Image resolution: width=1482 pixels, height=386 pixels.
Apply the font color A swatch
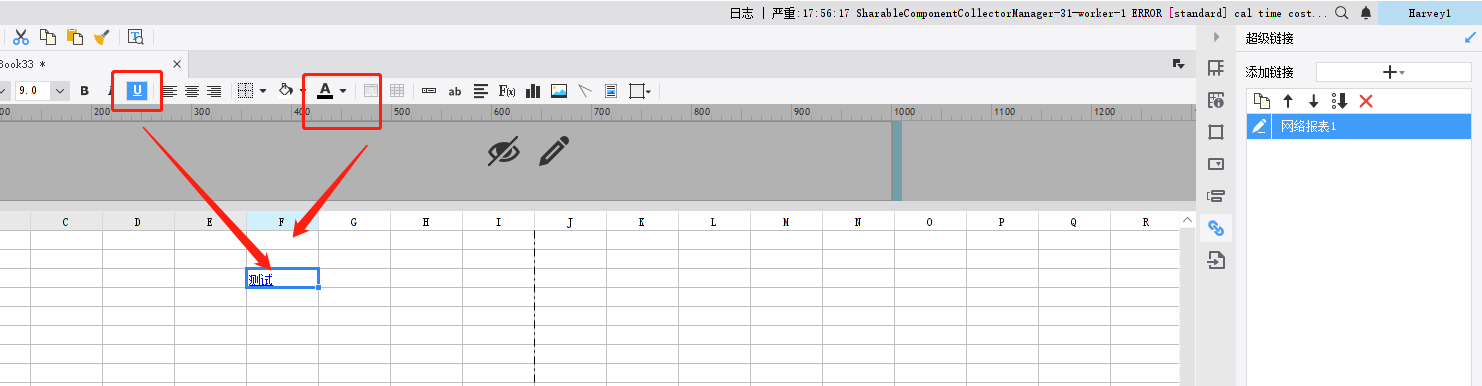[324, 91]
